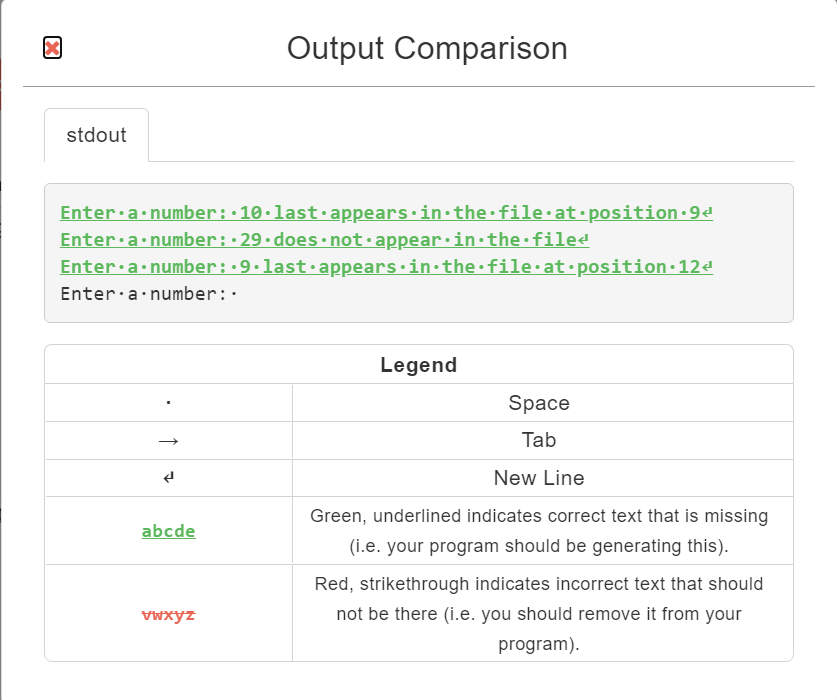Select the space dot symbol in legend
This screenshot has height=700, width=837.
coord(167,402)
